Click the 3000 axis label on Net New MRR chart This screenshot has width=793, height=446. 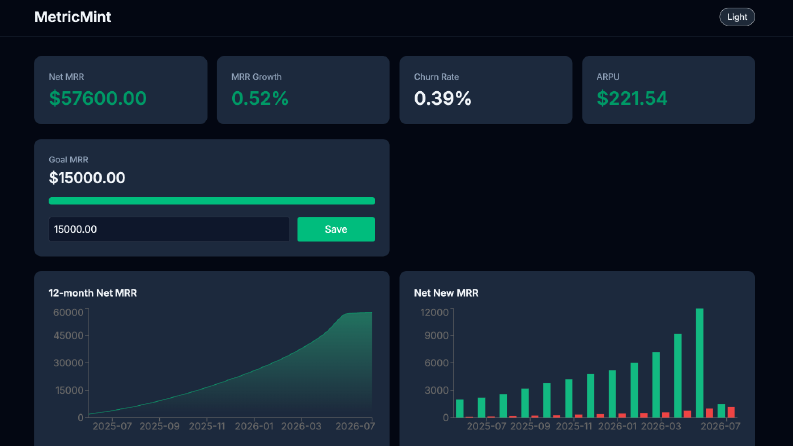click(437, 390)
